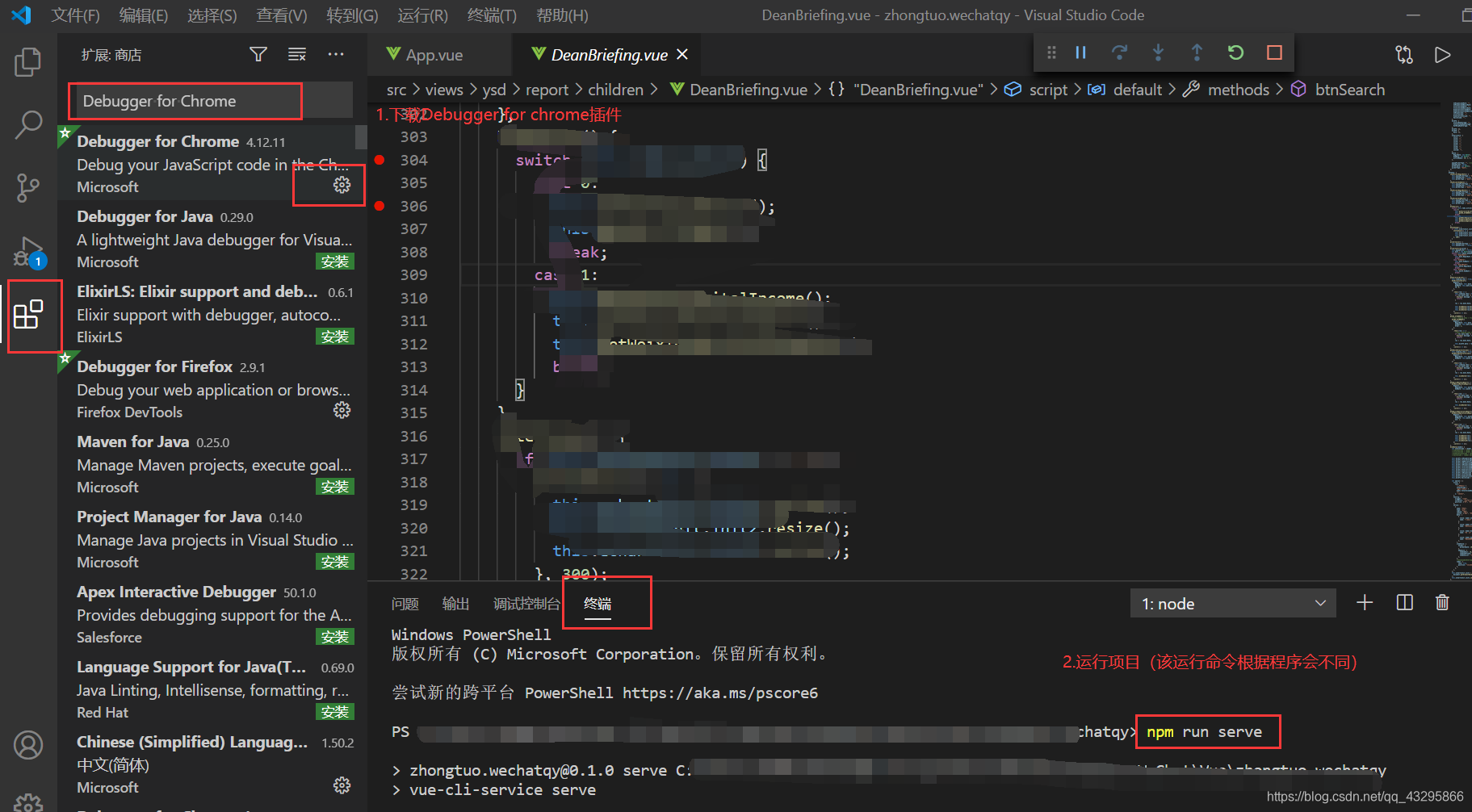
Task: Open the terminal selector dropdown '1: node'
Action: point(1233,604)
